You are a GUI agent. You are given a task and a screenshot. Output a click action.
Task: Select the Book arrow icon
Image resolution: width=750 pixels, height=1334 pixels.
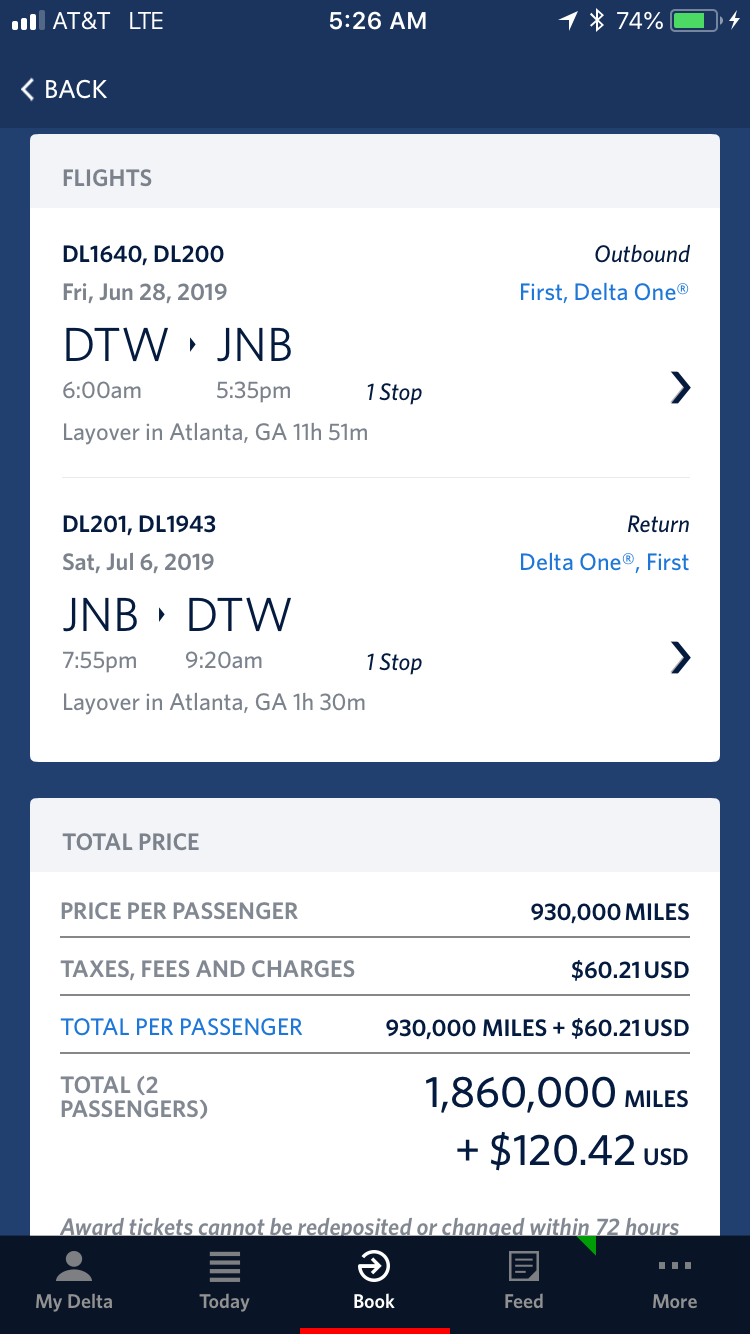point(374,1267)
